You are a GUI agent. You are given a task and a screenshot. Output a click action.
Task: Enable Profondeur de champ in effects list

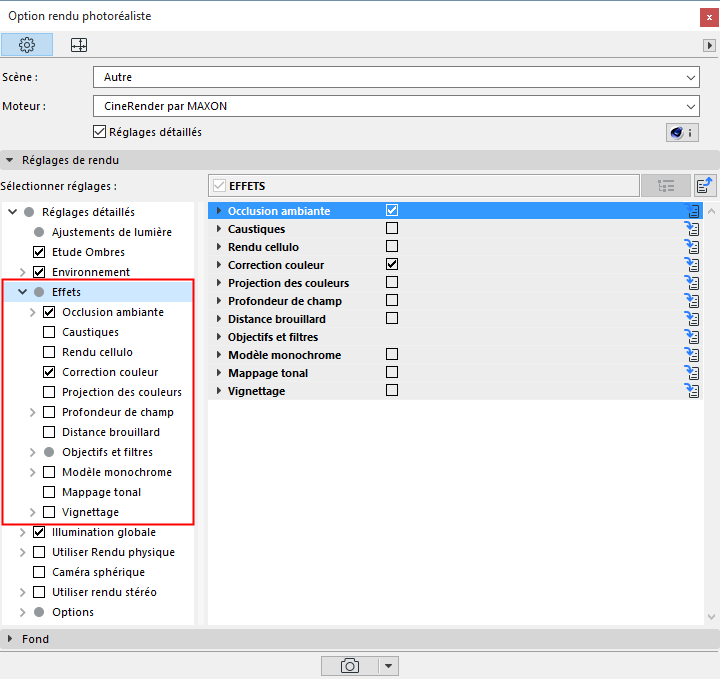392,300
